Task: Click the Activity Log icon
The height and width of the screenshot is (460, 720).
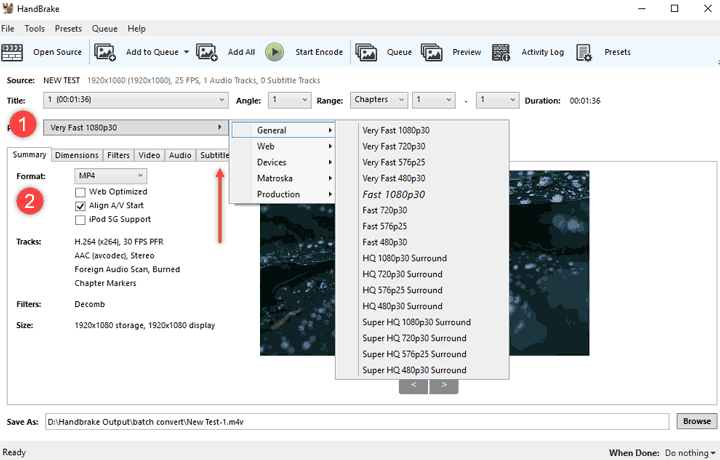Action: [x=501, y=52]
